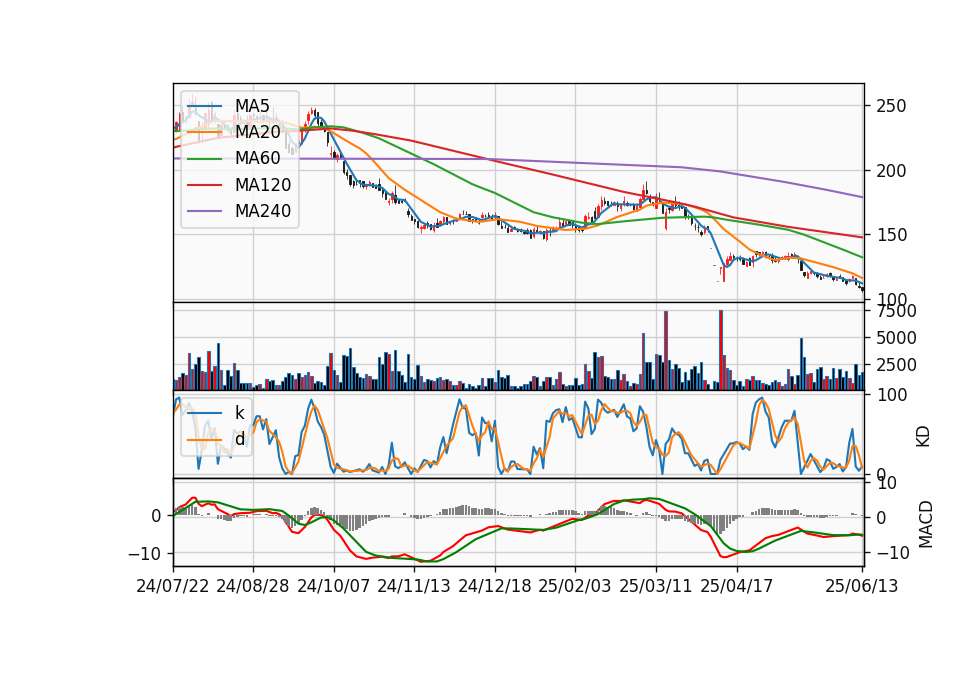Image resolution: width=960 pixels, height=690 pixels.
Task: Click the MA5 legend label
Action: [252, 106]
